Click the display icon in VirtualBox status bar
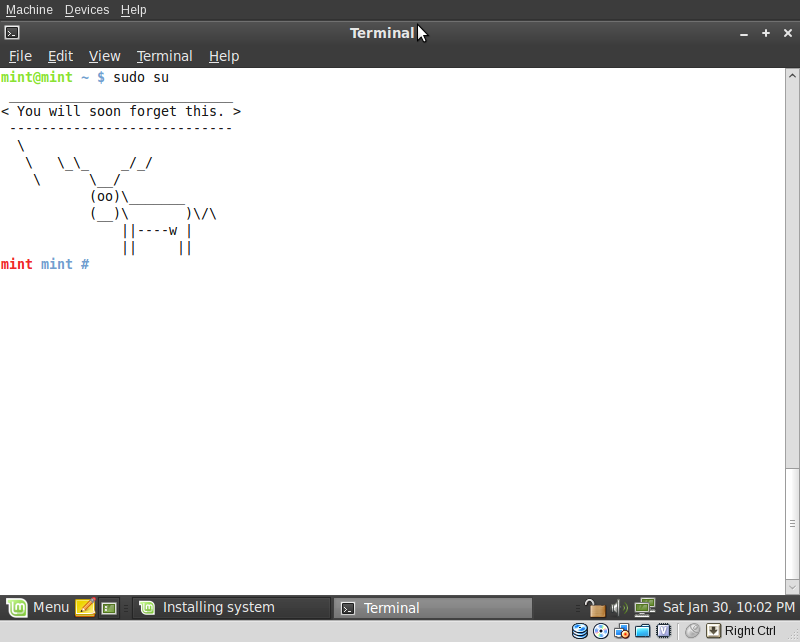The image size is (800, 642). [664, 630]
